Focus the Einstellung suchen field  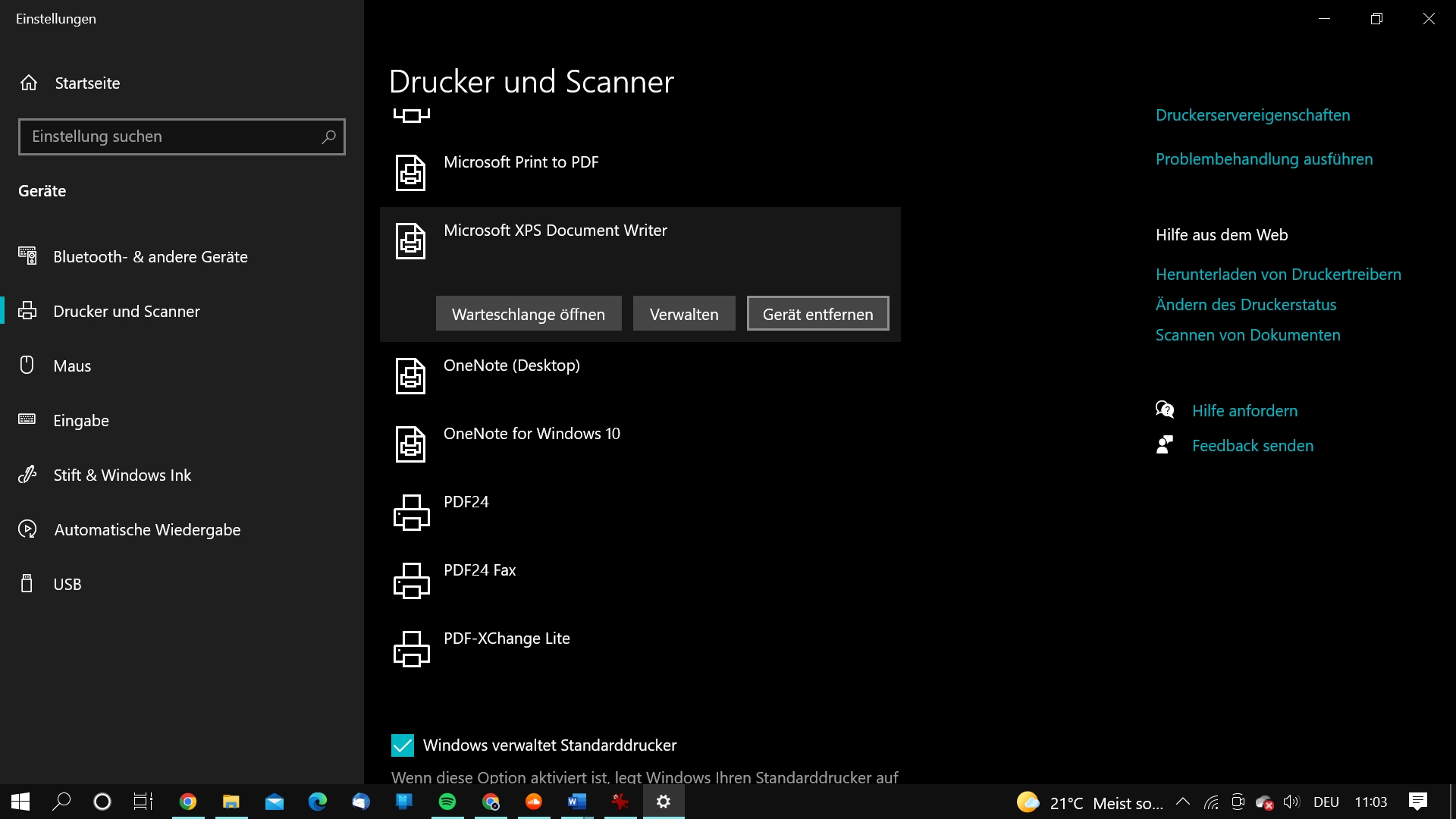(182, 136)
